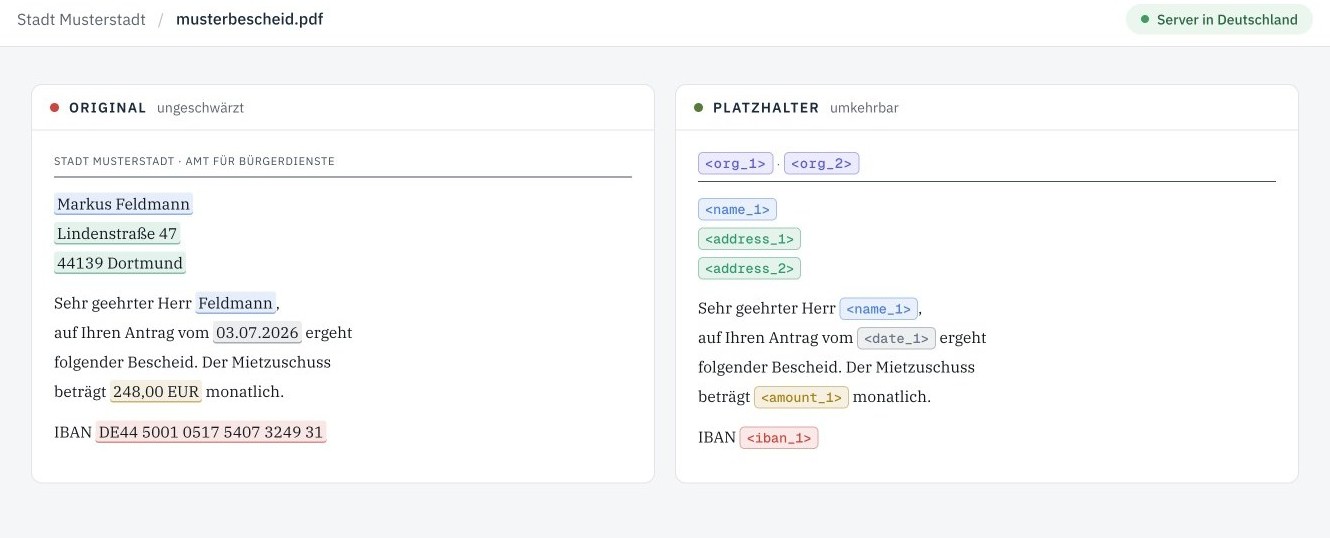
Task: Click the <date_1> placeholder tag
Action: tap(896, 338)
